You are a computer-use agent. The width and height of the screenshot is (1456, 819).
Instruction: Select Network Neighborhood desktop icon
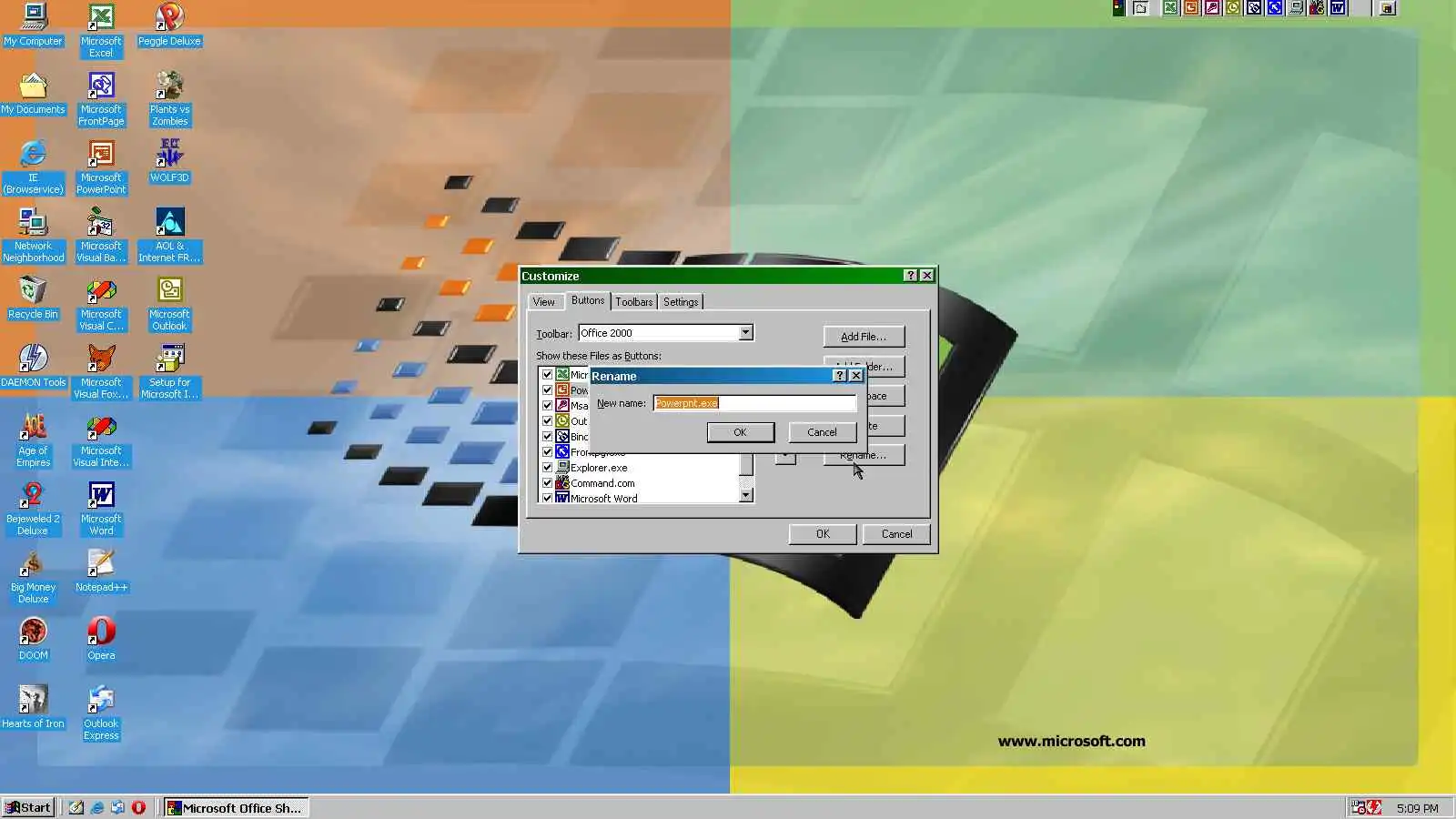[x=33, y=235]
